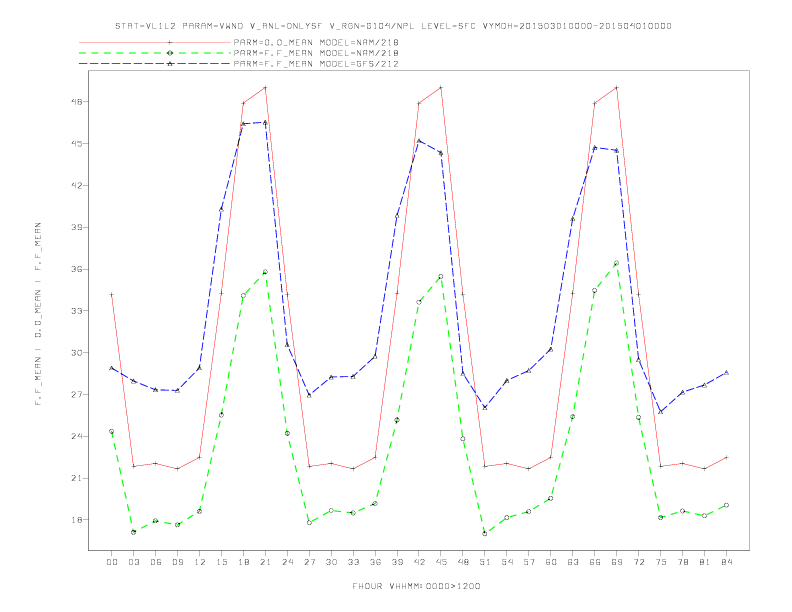Click x-axis tick label 69
The width and height of the screenshot is (792, 612).
(617, 562)
